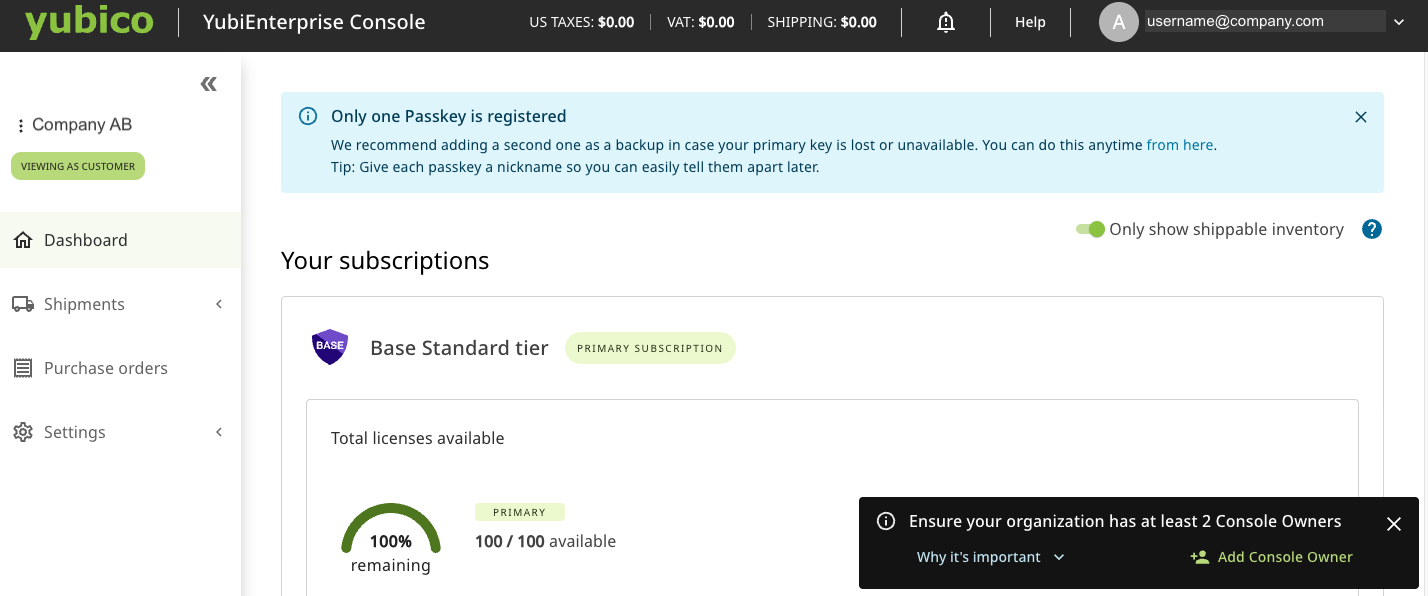This screenshot has height=596, width=1428.
Task: Click the PRIMARY license tag
Action: click(520, 512)
